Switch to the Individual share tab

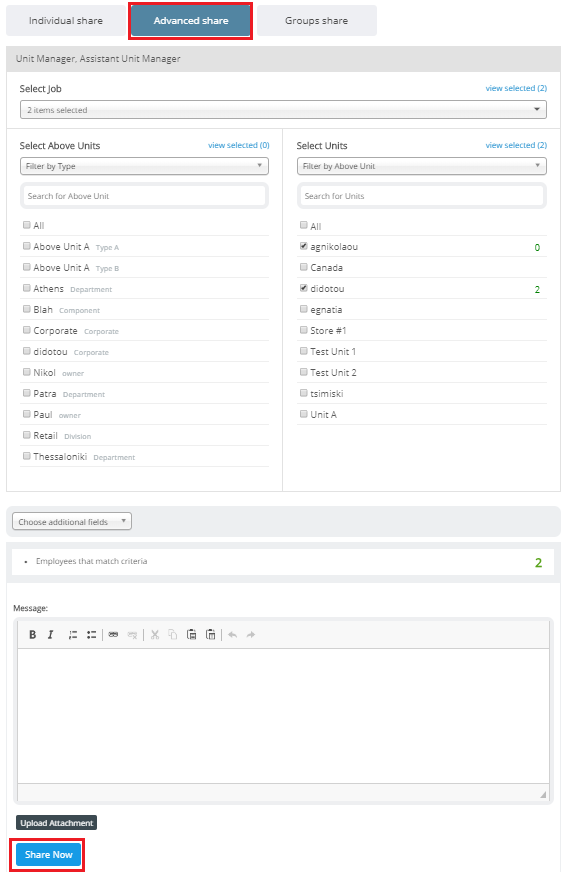[x=66, y=21]
